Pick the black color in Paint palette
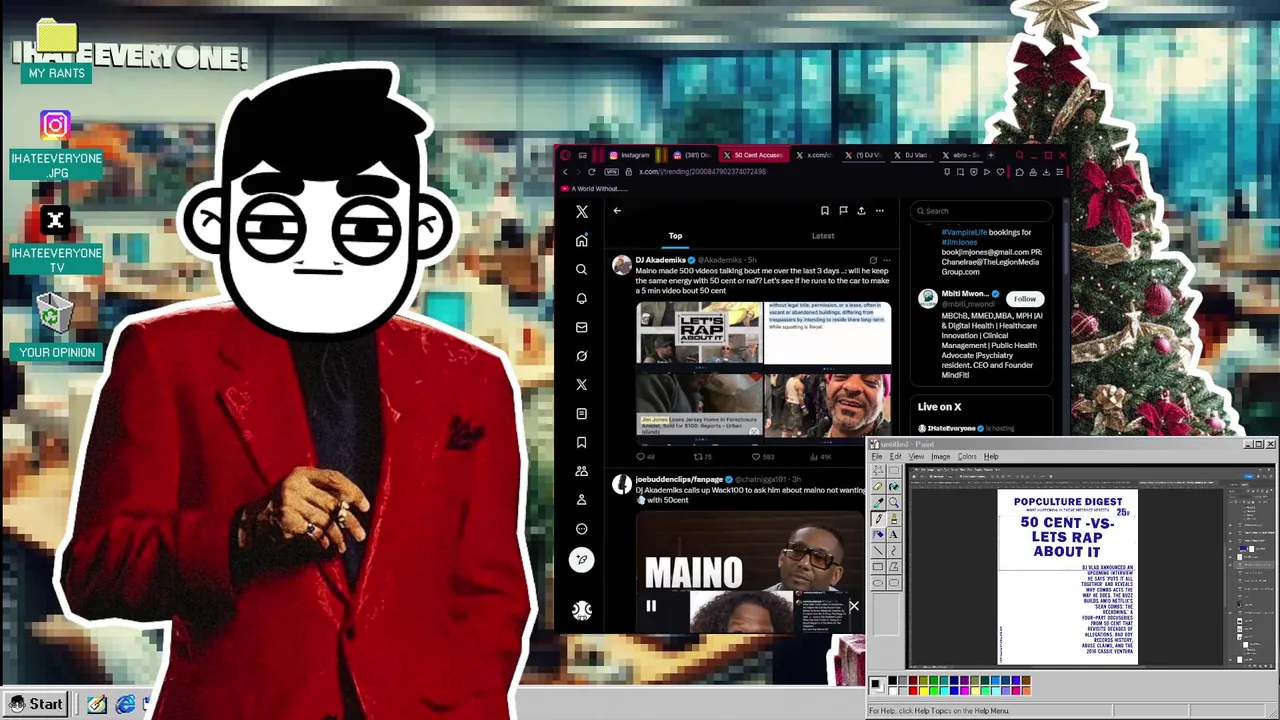 [892, 680]
